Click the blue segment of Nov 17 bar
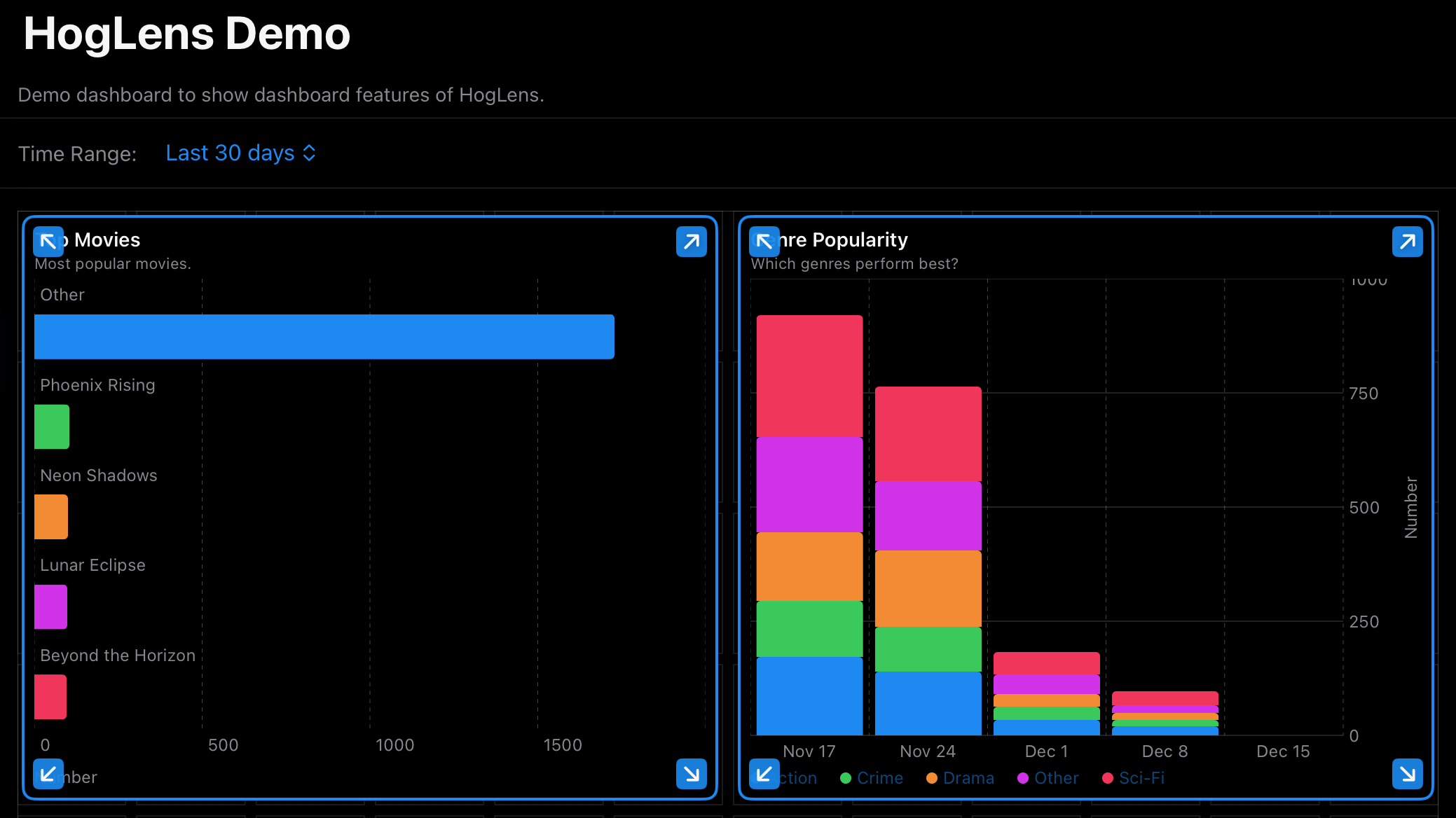Image resolution: width=1456 pixels, height=818 pixels. pos(809,696)
